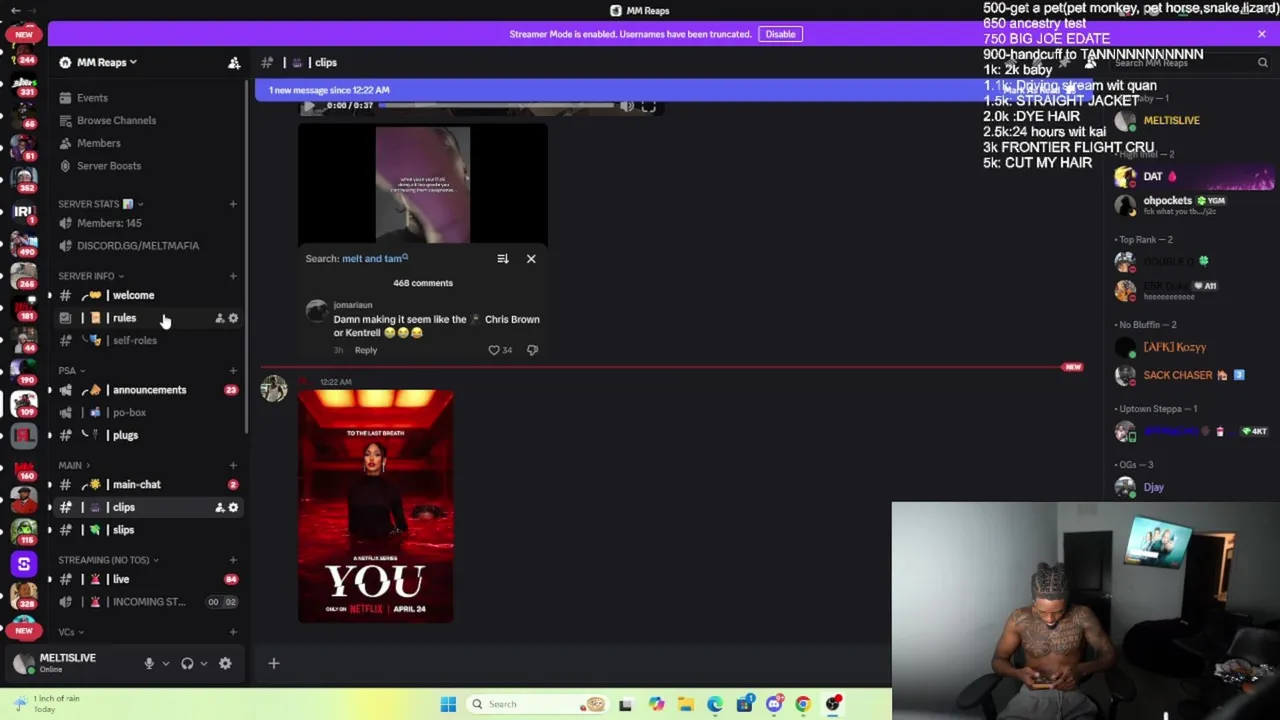Image resolution: width=1280 pixels, height=720 pixels.
Task: Open the [AFK] Kozyy member profile
Action: pos(1190,347)
